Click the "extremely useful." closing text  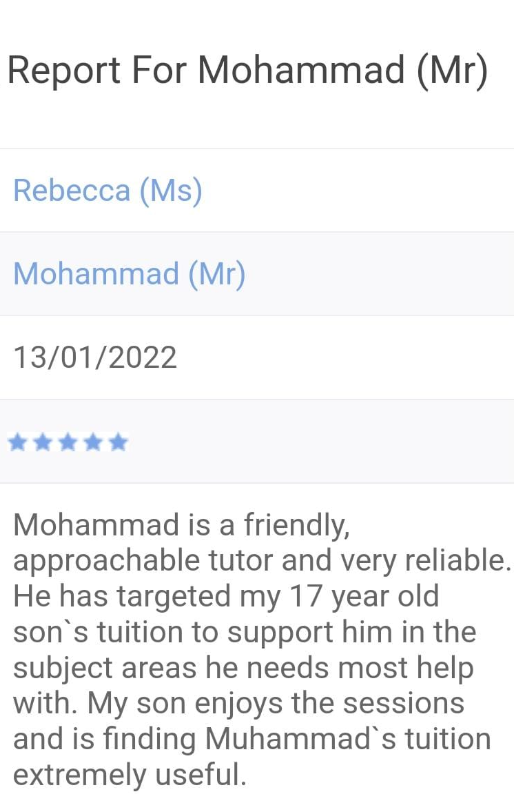click(x=129, y=775)
